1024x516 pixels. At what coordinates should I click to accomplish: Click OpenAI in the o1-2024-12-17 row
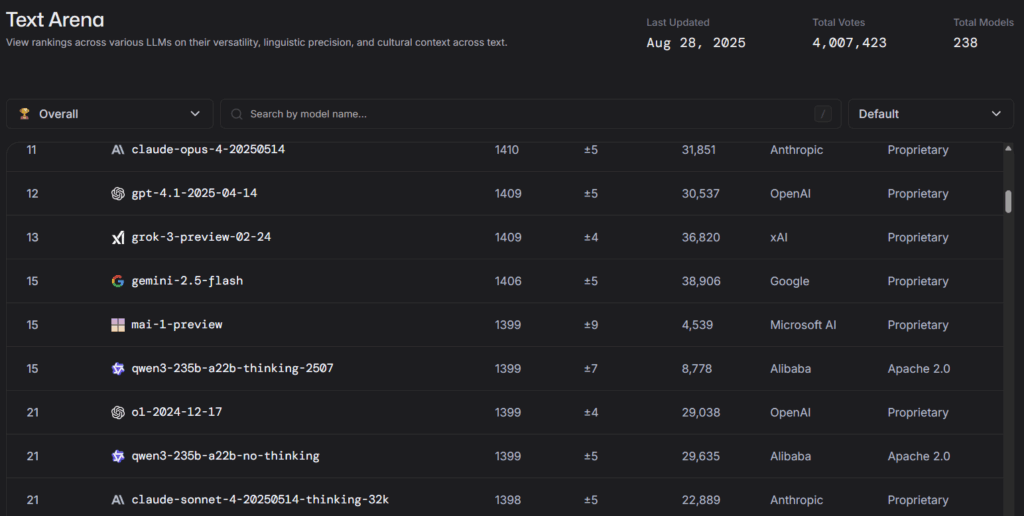[790, 412]
